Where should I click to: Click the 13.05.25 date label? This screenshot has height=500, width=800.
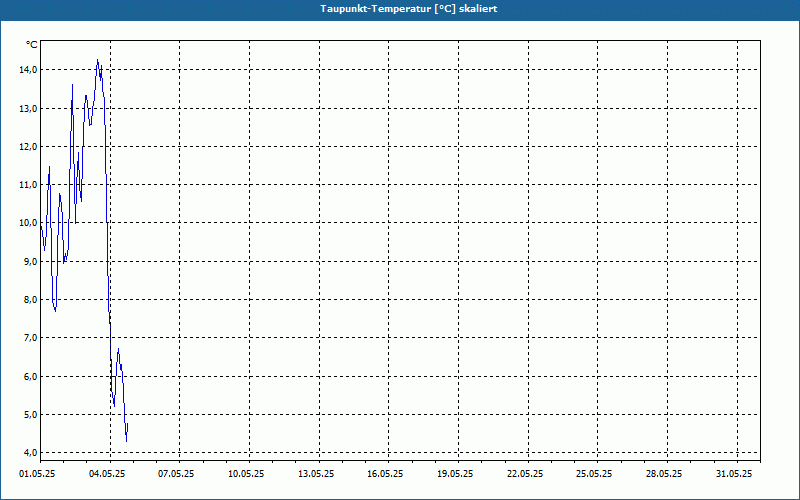[316, 474]
